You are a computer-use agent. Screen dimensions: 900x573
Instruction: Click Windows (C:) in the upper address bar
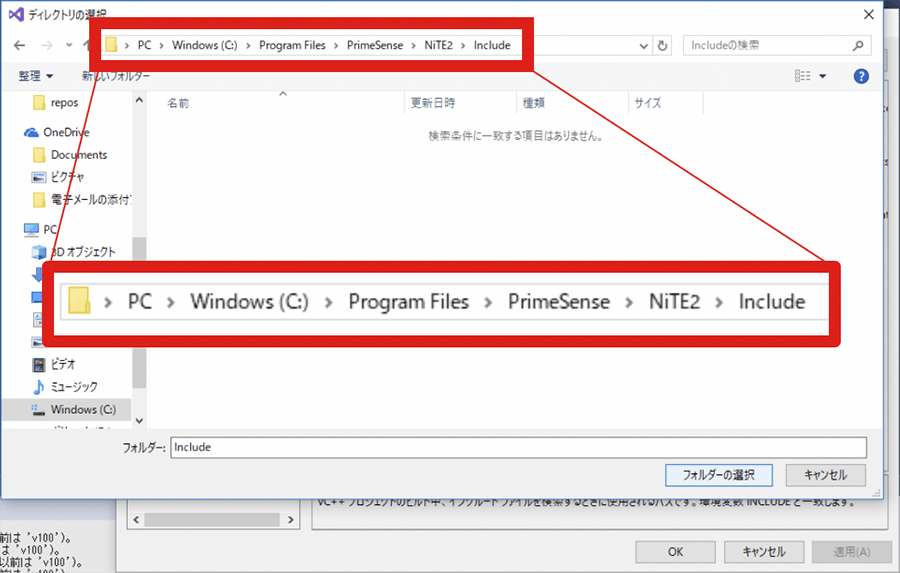204,45
